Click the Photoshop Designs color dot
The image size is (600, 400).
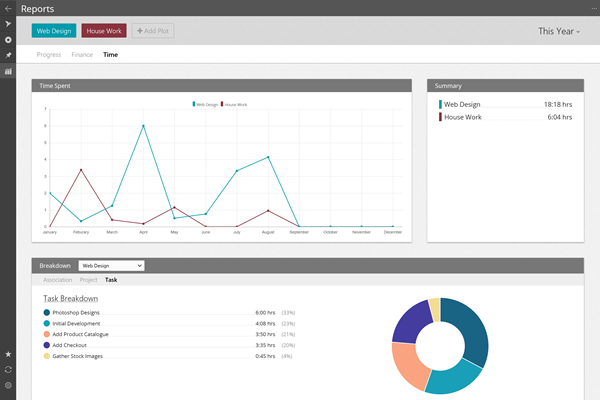(47, 313)
